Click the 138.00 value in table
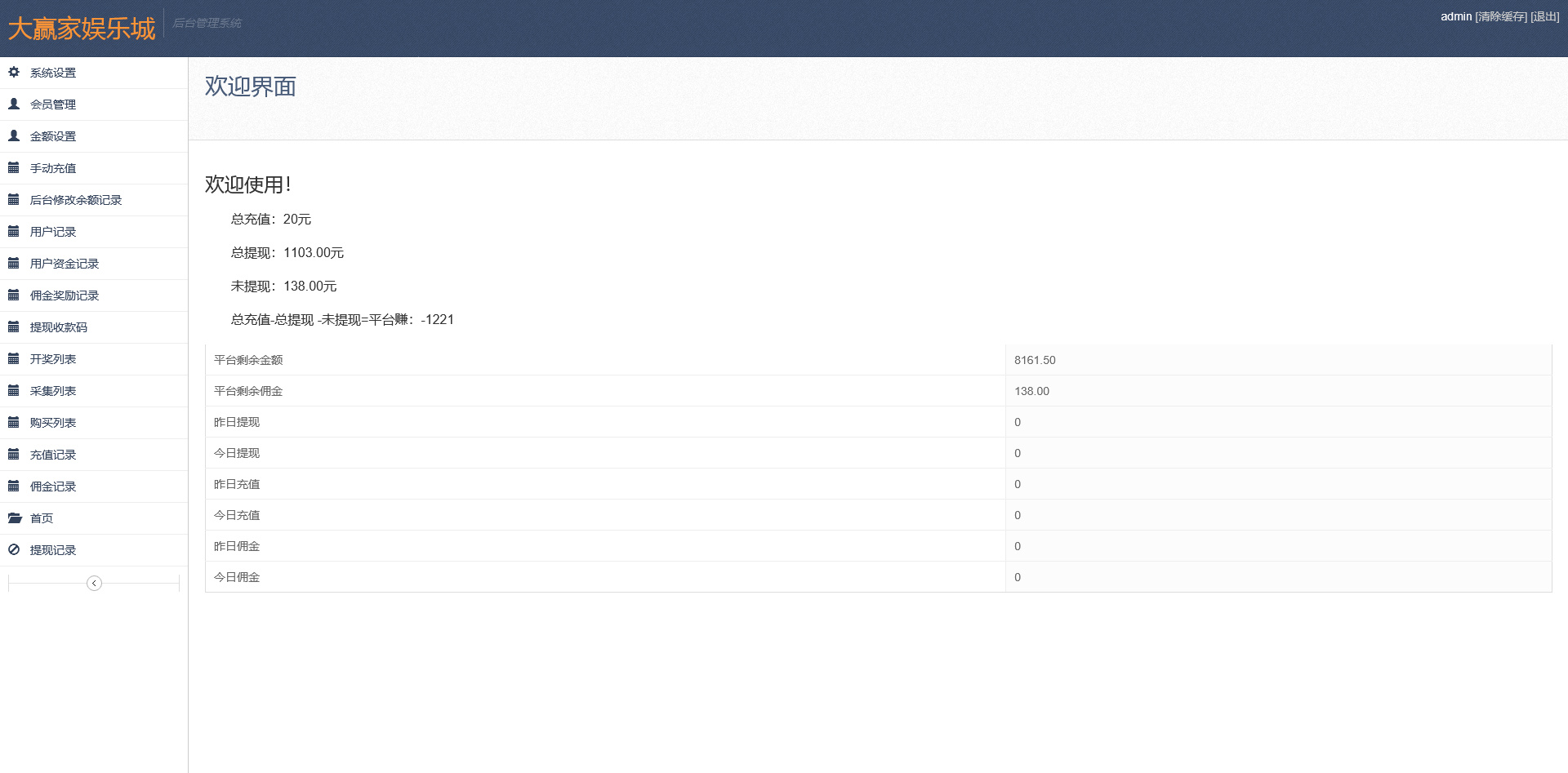1568x773 pixels. [1032, 391]
